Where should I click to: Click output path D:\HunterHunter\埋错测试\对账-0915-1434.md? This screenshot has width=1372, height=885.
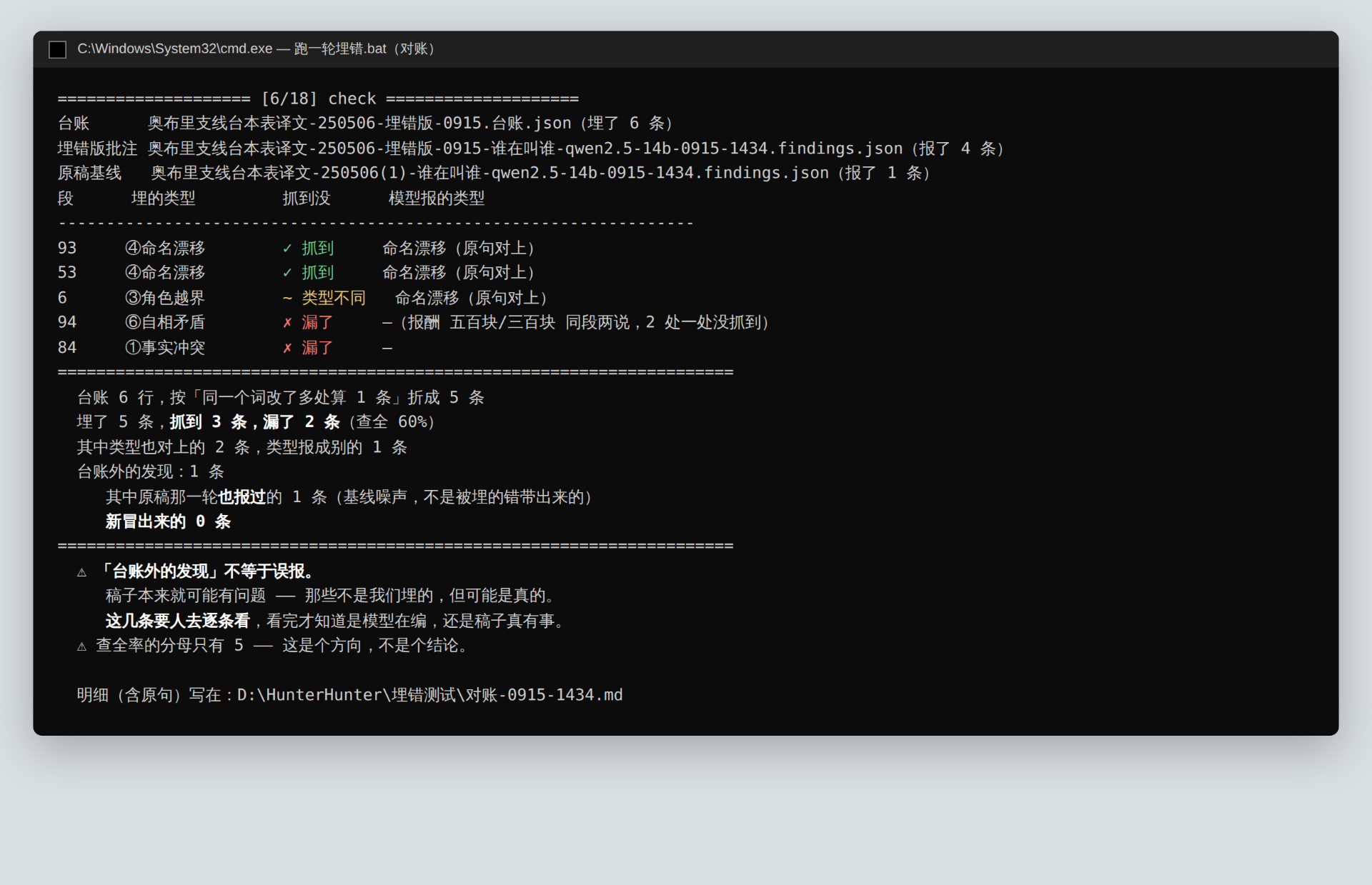click(x=430, y=695)
